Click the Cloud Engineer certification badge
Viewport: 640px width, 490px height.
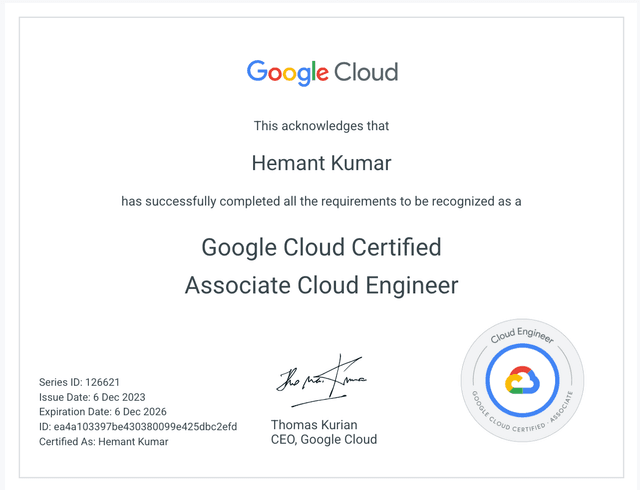point(522,380)
